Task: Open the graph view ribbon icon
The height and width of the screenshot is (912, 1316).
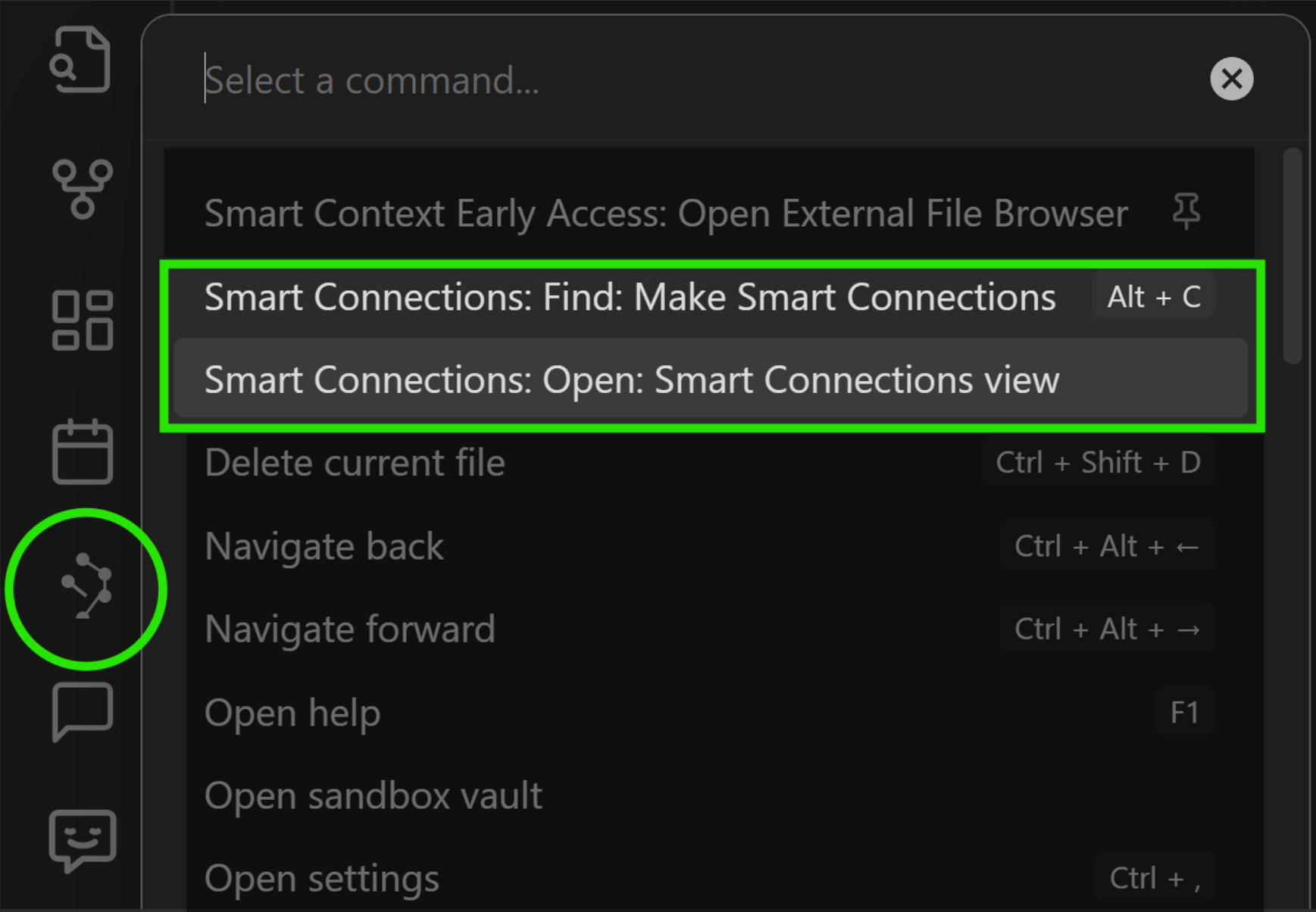Action: pos(83,189)
